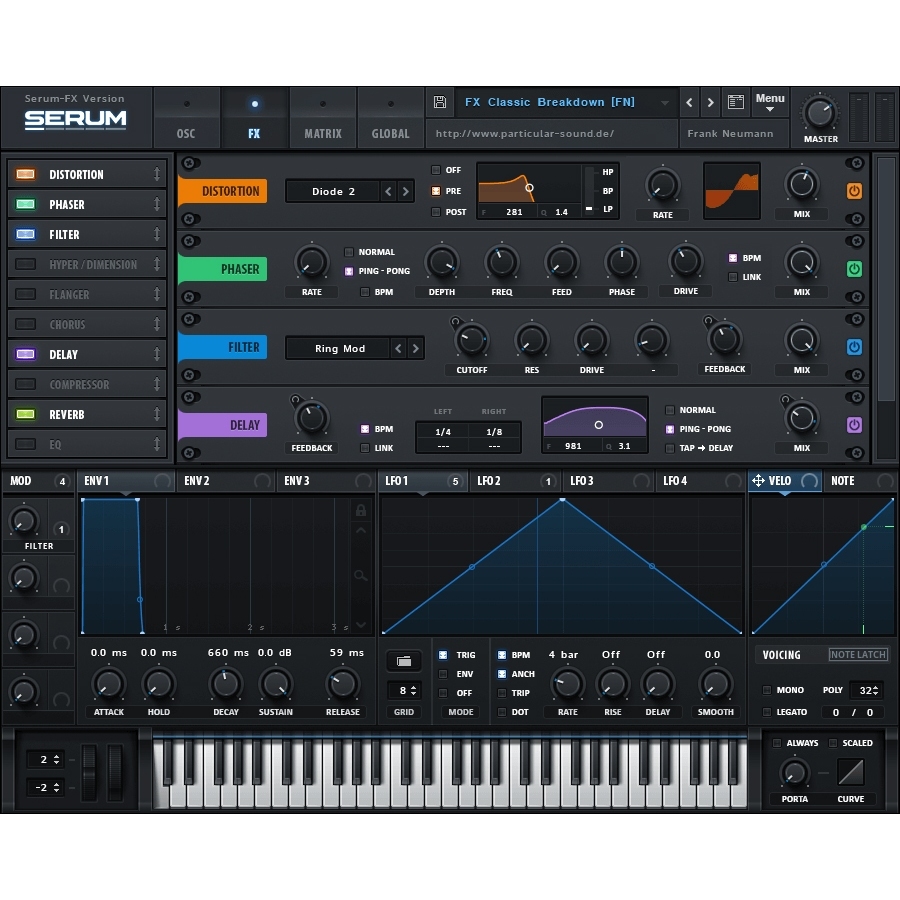
Task: Click the MASTER volume knob
Action: [x=820, y=112]
